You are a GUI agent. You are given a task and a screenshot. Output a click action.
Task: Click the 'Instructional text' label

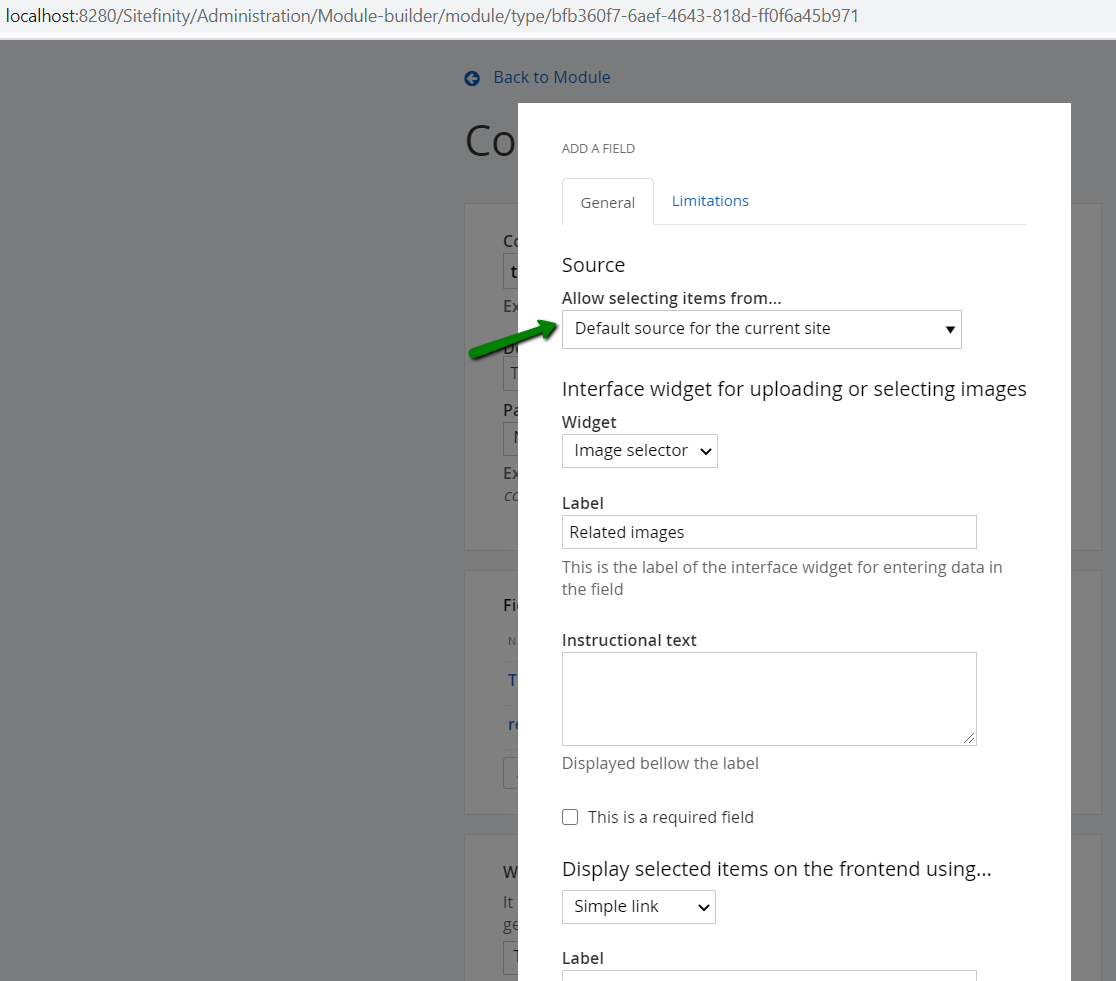coord(629,640)
